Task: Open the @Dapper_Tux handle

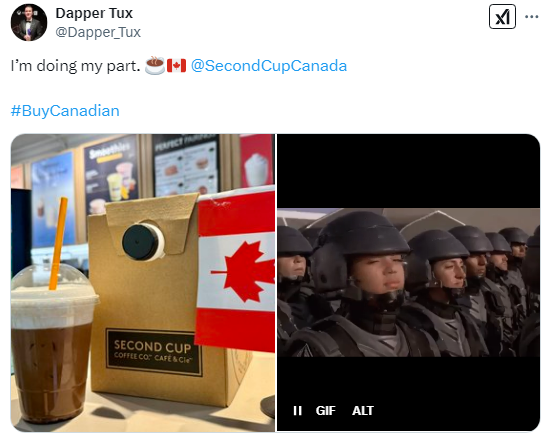Action: point(98,32)
